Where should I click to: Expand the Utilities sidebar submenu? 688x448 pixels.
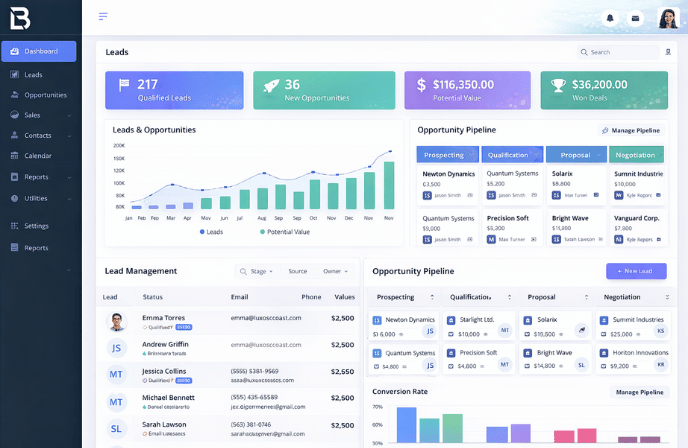pos(69,198)
